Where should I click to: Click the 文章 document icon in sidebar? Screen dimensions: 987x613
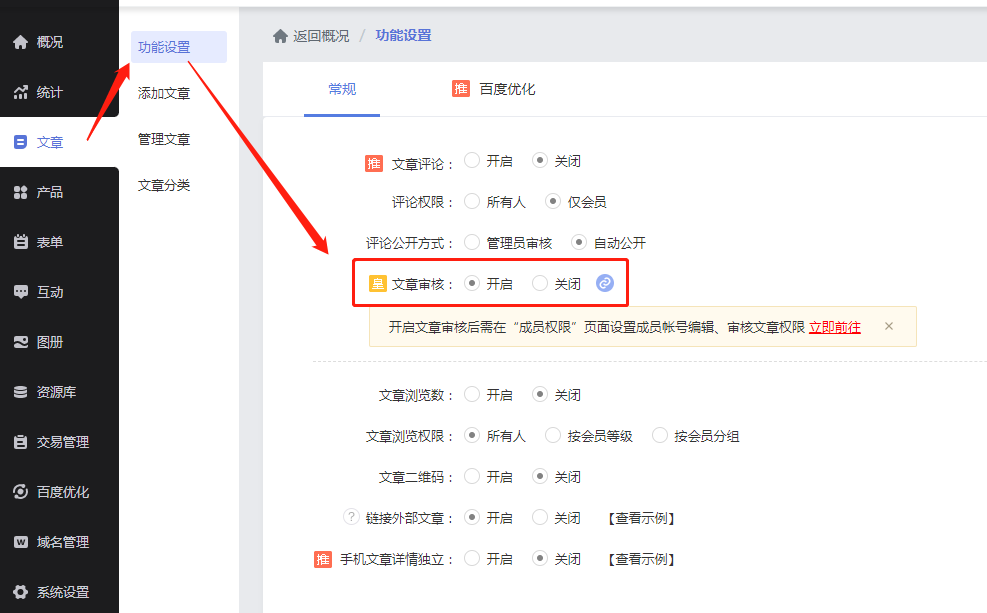(21, 142)
